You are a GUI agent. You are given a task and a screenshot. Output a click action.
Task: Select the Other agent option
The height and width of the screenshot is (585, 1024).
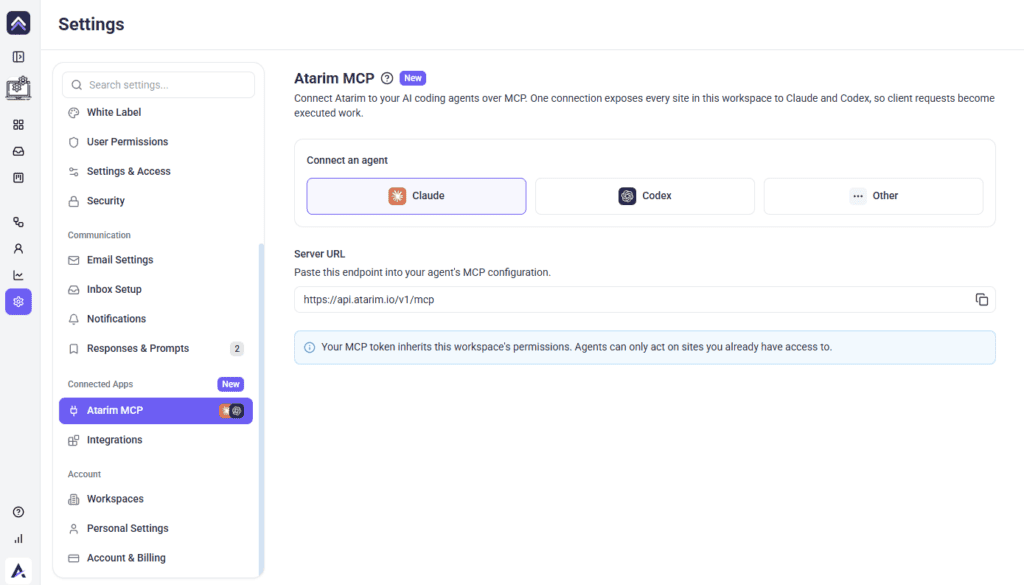(x=874, y=196)
